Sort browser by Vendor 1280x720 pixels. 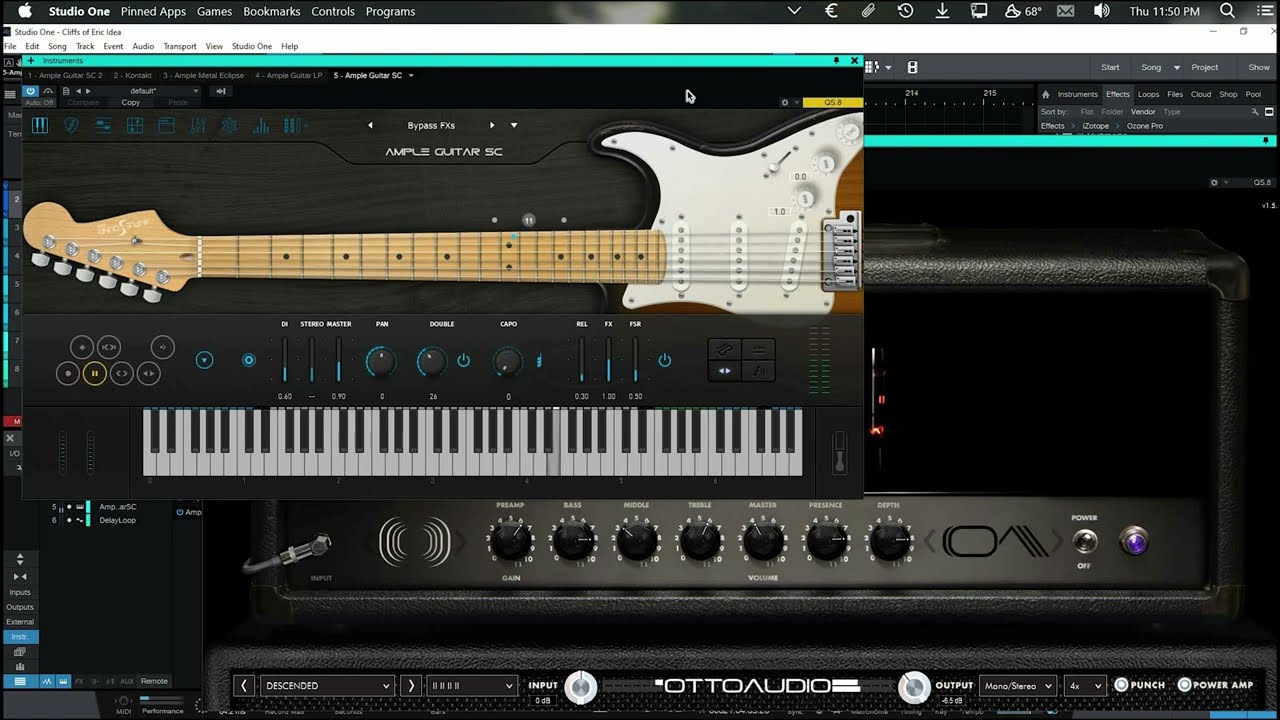point(1143,112)
